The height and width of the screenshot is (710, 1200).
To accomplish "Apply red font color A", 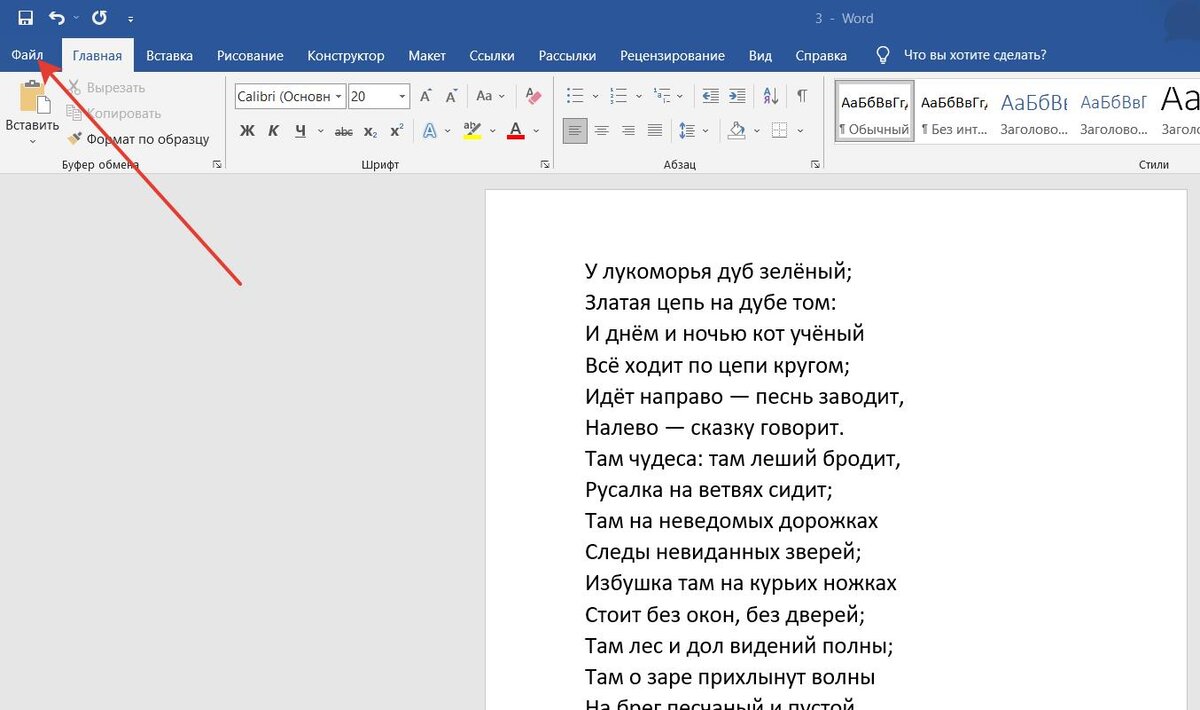I will click(516, 131).
